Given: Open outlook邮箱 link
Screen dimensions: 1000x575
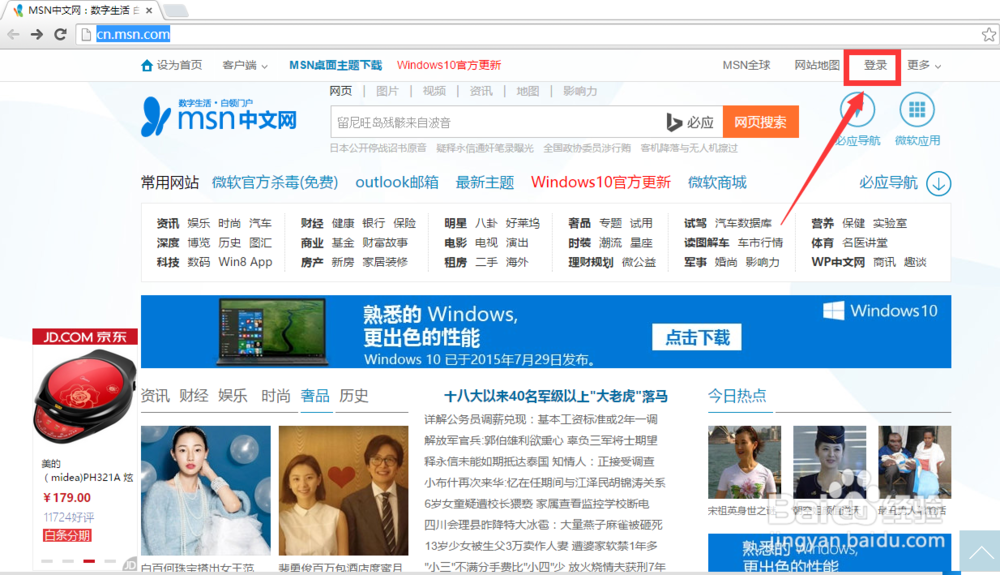Looking at the screenshot, I should (x=397, y=182).
